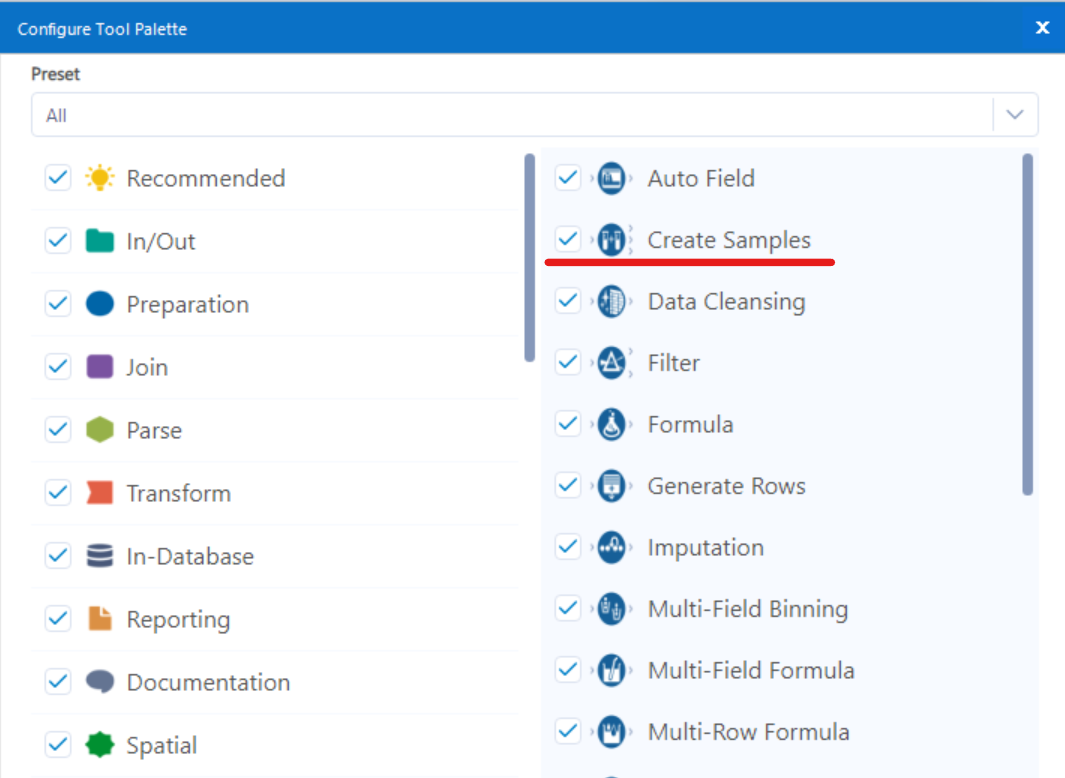Uncheck the Multi-Field Formula tool
The width and height of the screenshot is (1065, 778).
[x=567, y=670]
